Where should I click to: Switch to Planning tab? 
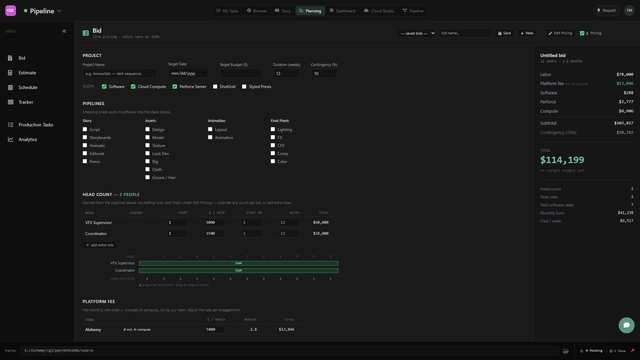[310, 11]
